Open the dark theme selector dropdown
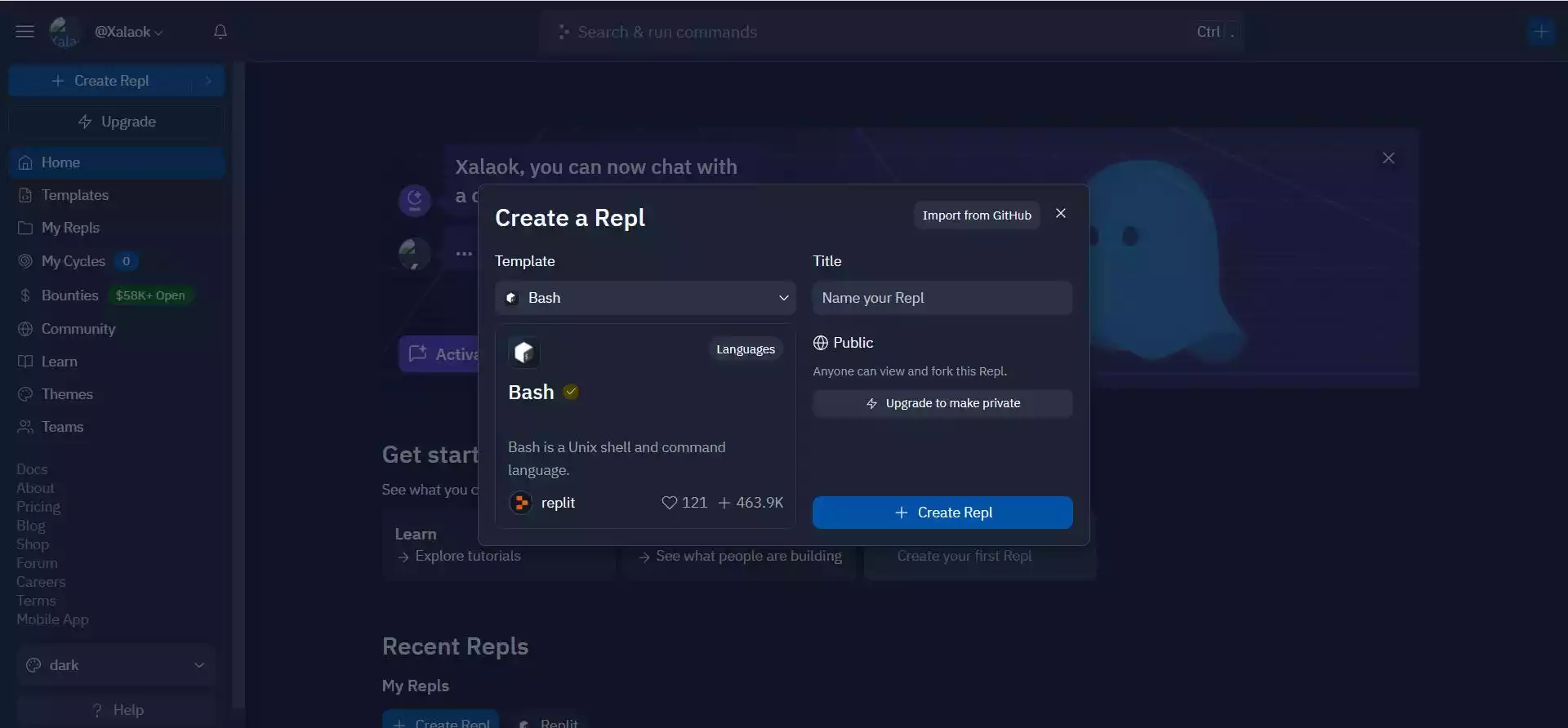Viewport: 1568px width, 728px height. click(116, 665)
